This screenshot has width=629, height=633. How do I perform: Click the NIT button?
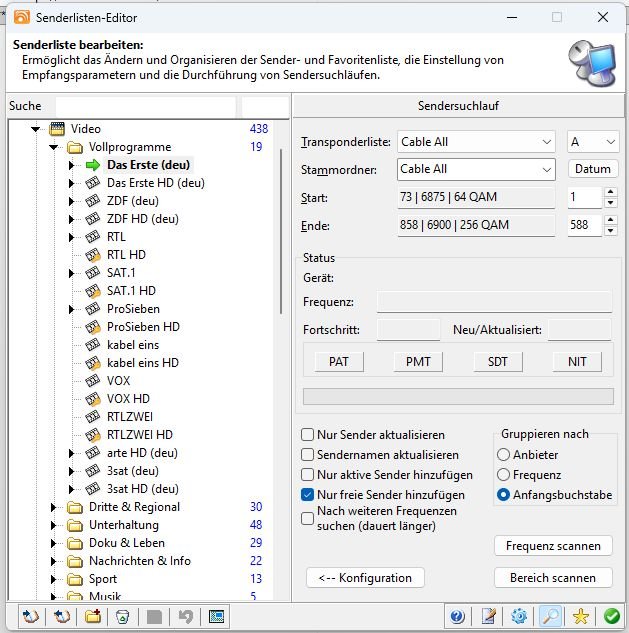577,361
